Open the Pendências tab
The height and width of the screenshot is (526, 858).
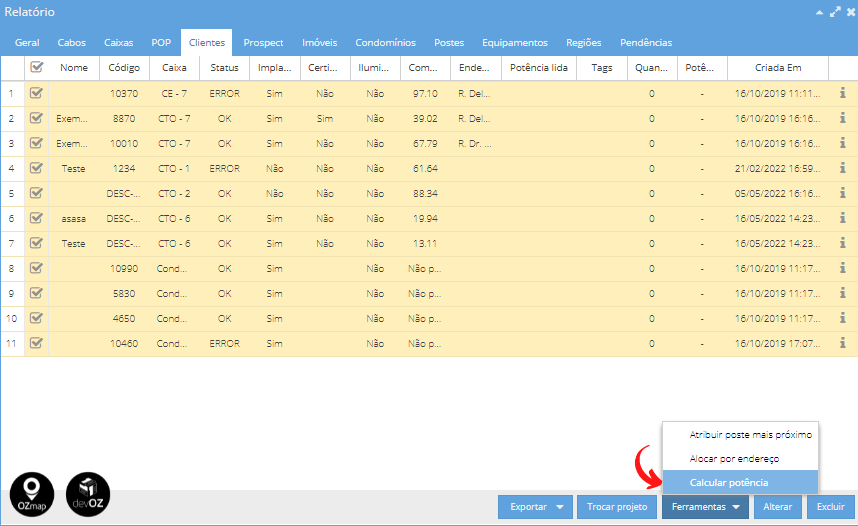pos(646,43)
